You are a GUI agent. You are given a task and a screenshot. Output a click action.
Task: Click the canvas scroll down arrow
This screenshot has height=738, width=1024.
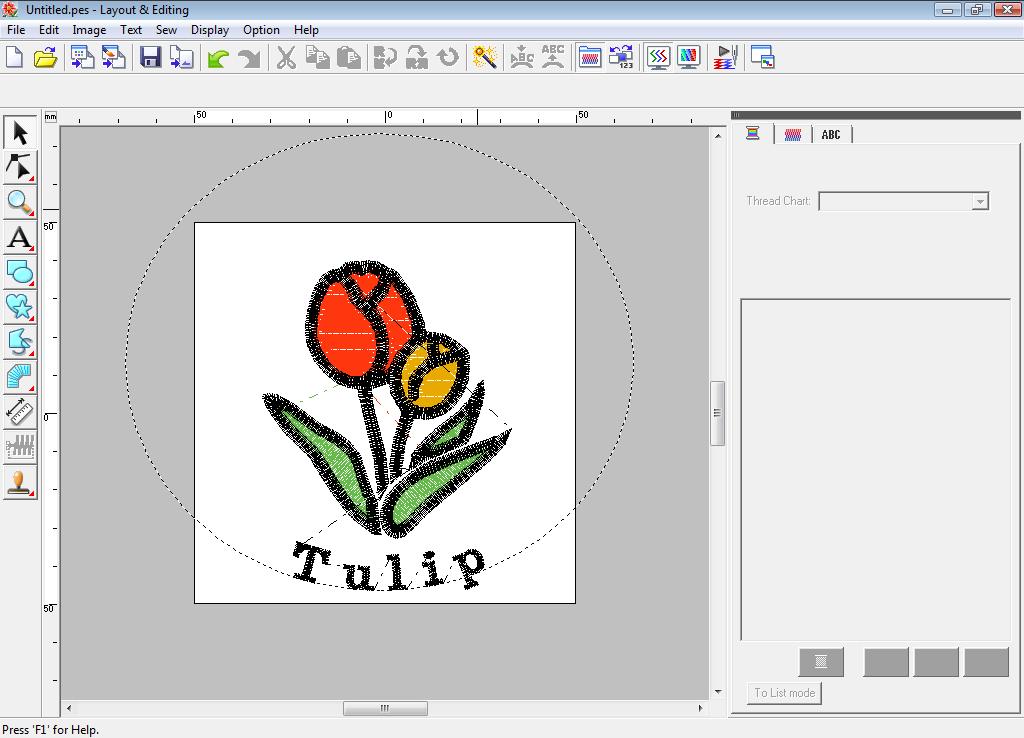point(718,692)
